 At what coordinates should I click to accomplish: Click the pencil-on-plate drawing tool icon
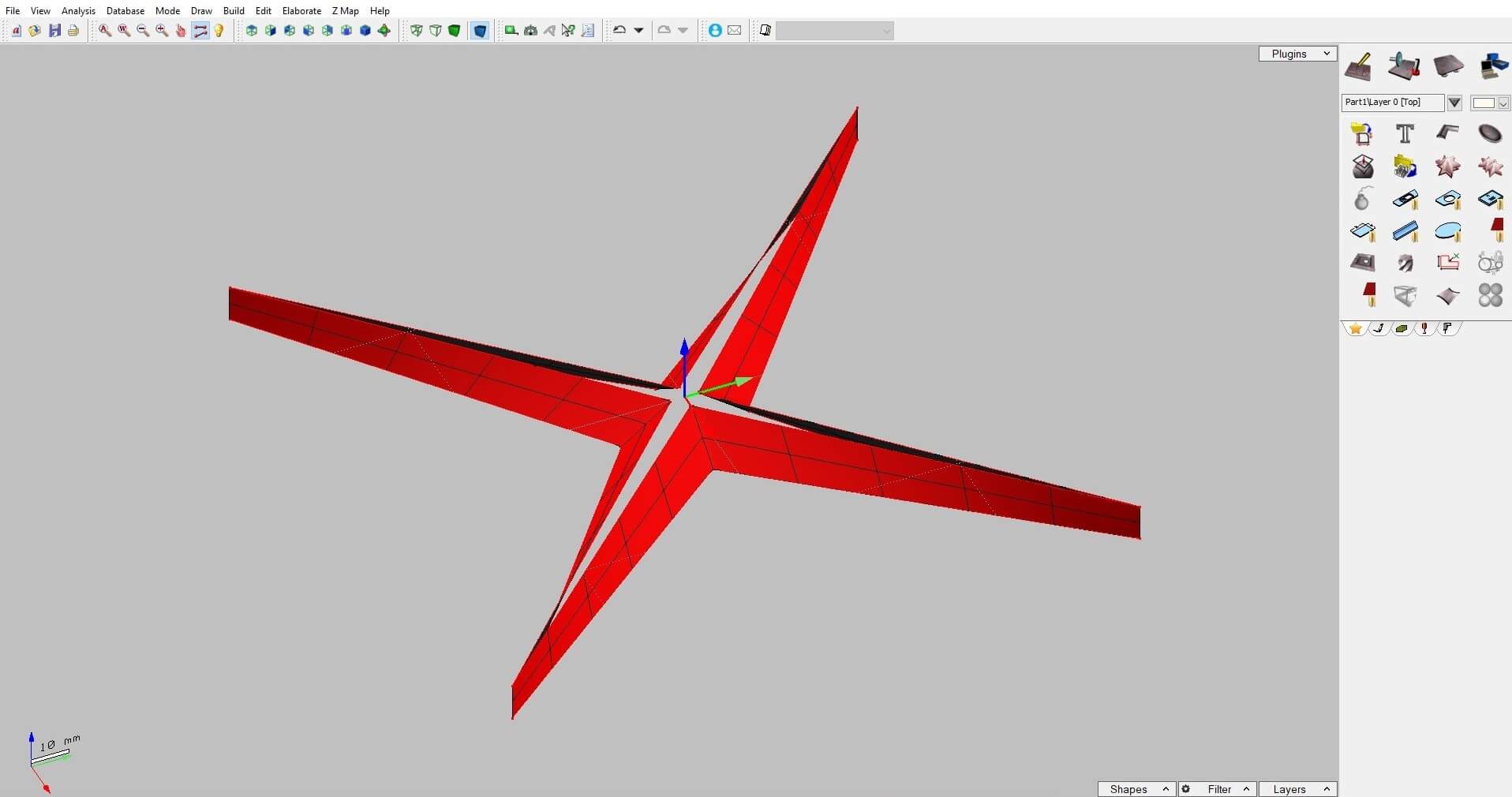[x=1360, y=67]
